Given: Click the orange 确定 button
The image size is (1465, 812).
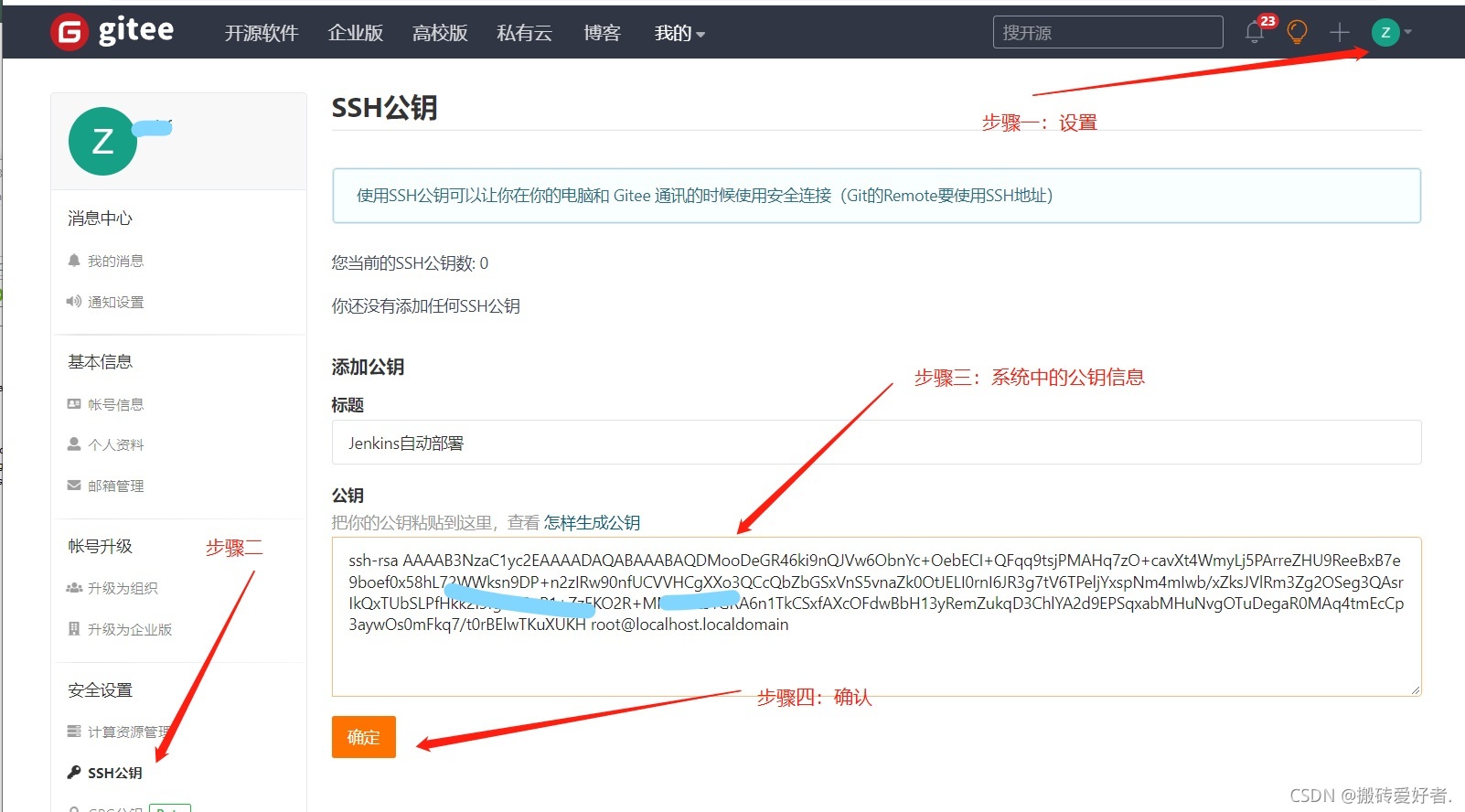Looking at the screenshot, I should point(363,737).
